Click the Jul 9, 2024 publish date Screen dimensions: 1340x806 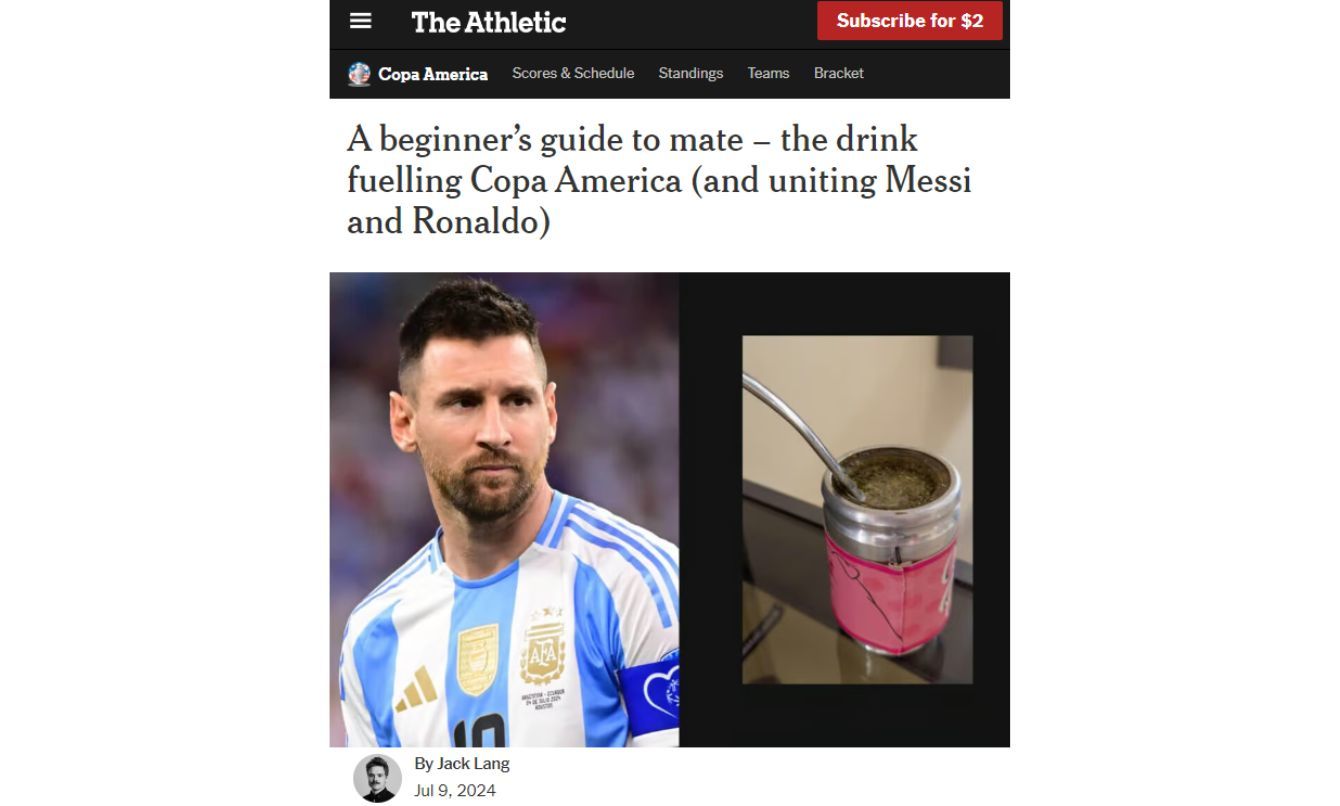pyautogui.click(x=455, y=790)
